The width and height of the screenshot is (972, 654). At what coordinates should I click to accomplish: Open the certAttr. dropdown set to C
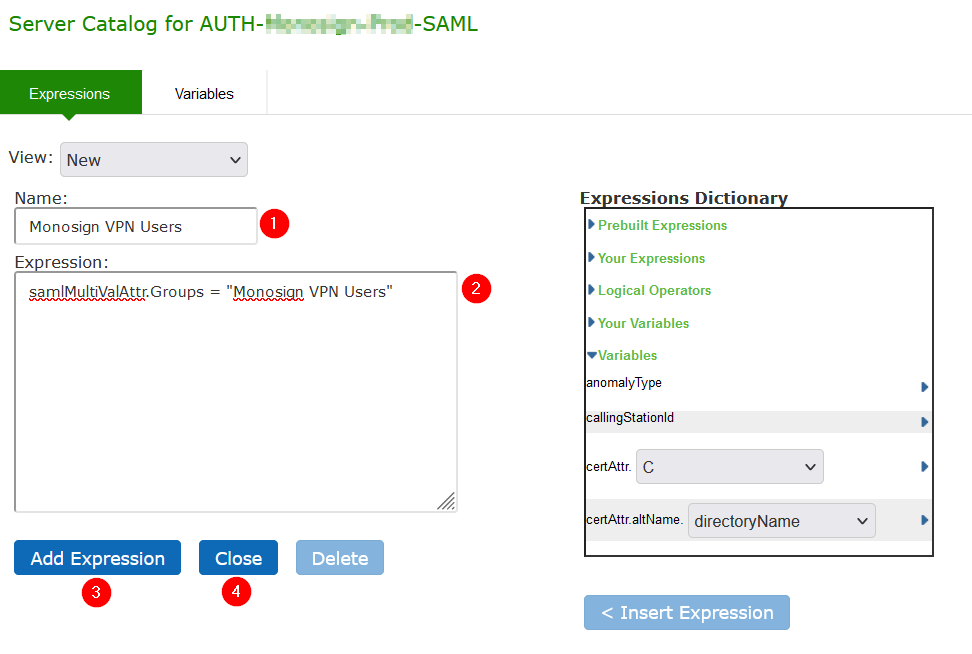(x=729, y=467)
